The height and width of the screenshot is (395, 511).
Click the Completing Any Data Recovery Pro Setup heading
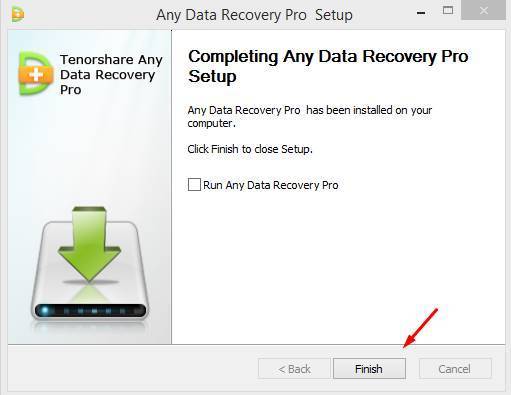[328, 66]
